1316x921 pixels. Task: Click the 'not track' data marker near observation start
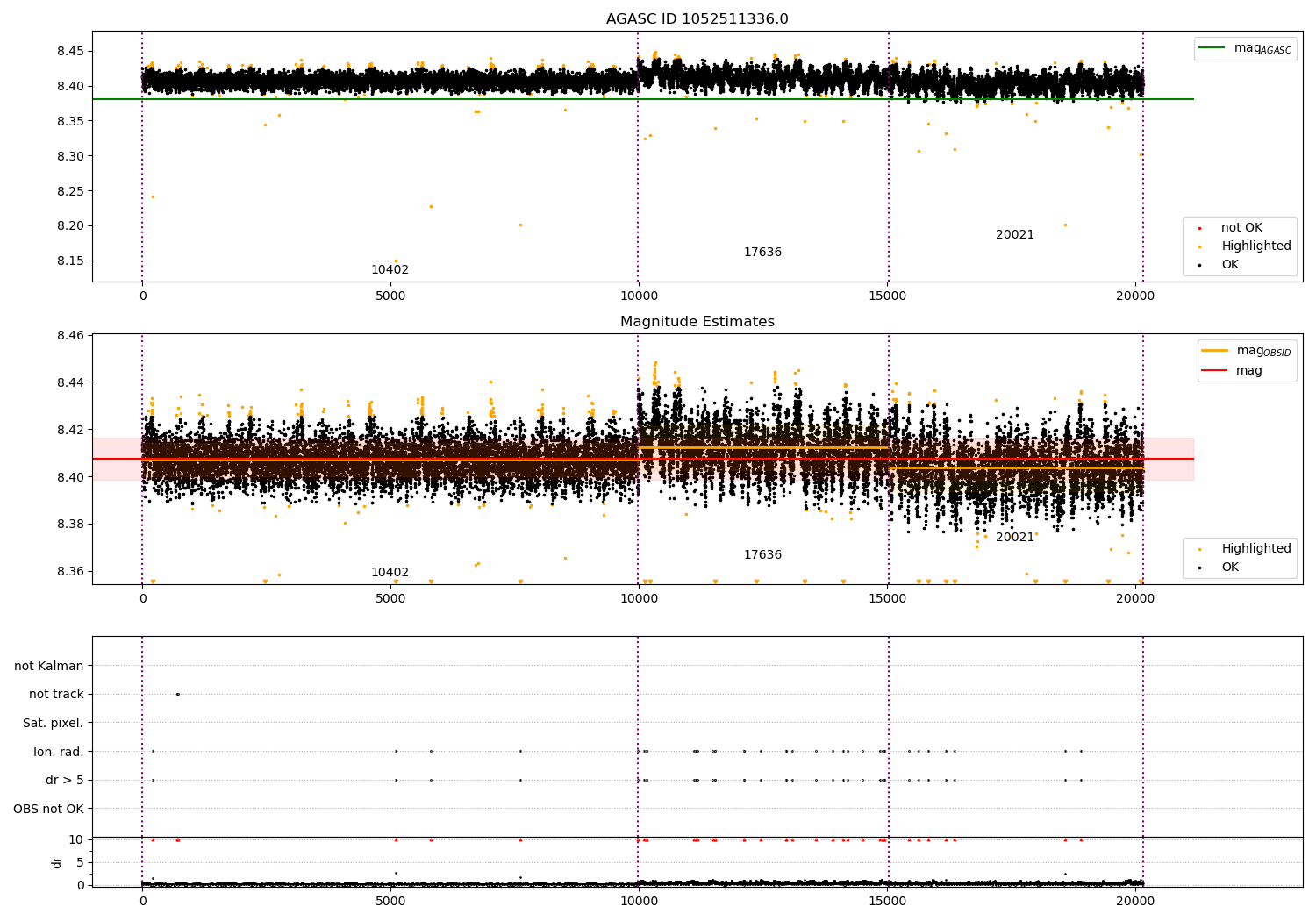(x=177, y=695)
